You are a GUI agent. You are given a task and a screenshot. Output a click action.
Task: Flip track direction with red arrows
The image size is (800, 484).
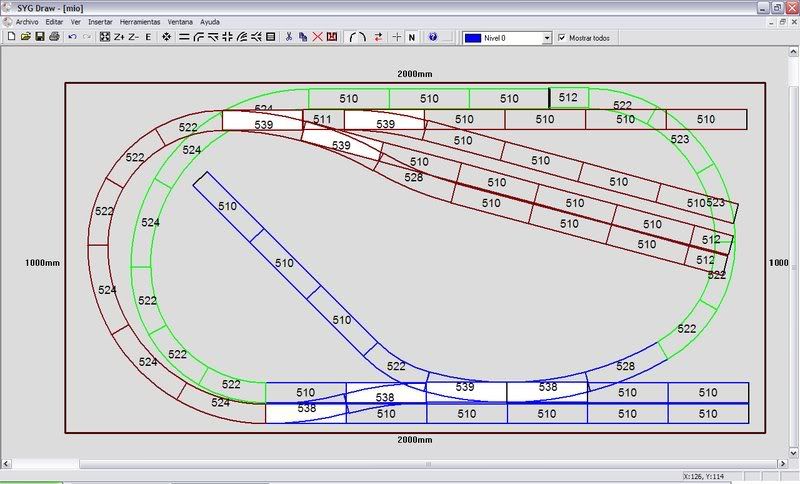pos(378,37)
